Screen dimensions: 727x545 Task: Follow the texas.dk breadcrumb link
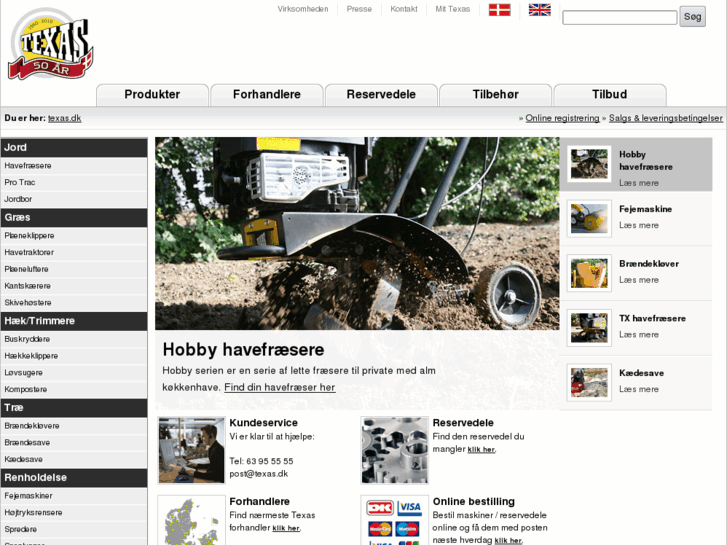pos(64,118)
